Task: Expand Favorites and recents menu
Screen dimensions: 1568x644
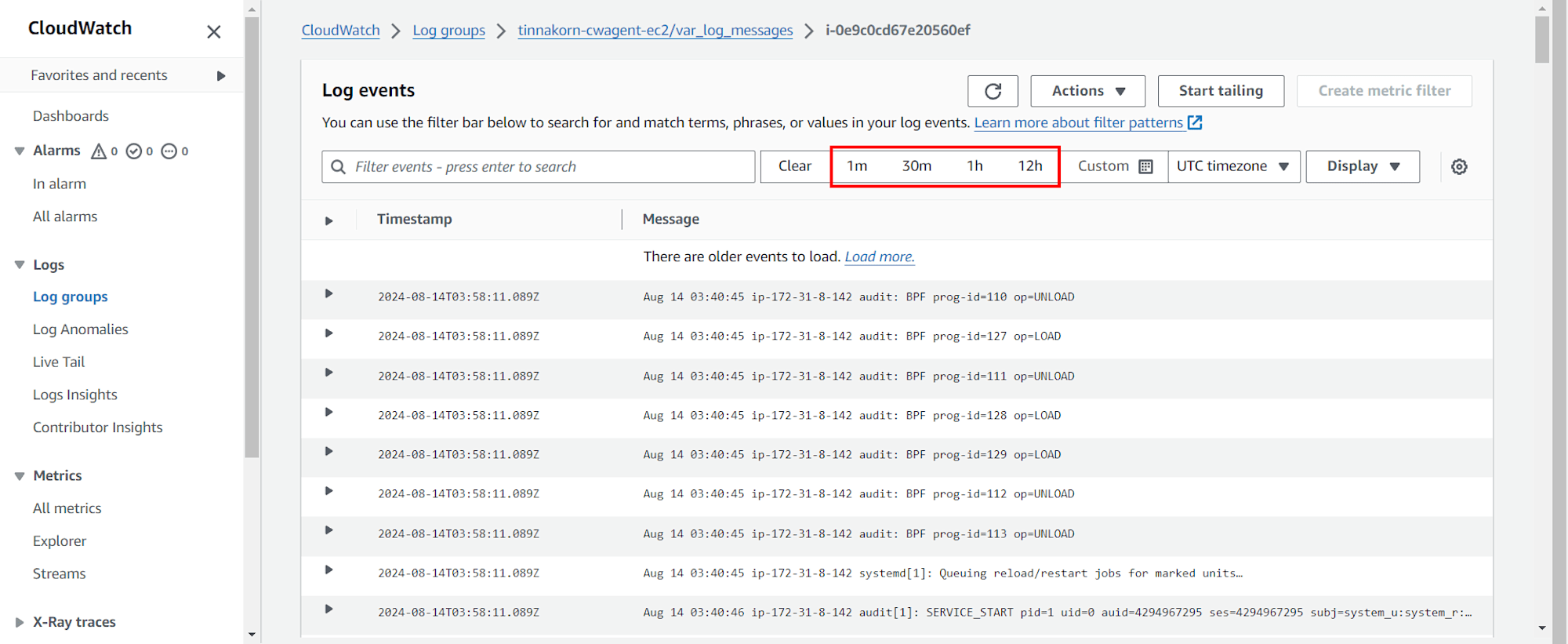Action: pyautogui.click(x=221, y=76)
